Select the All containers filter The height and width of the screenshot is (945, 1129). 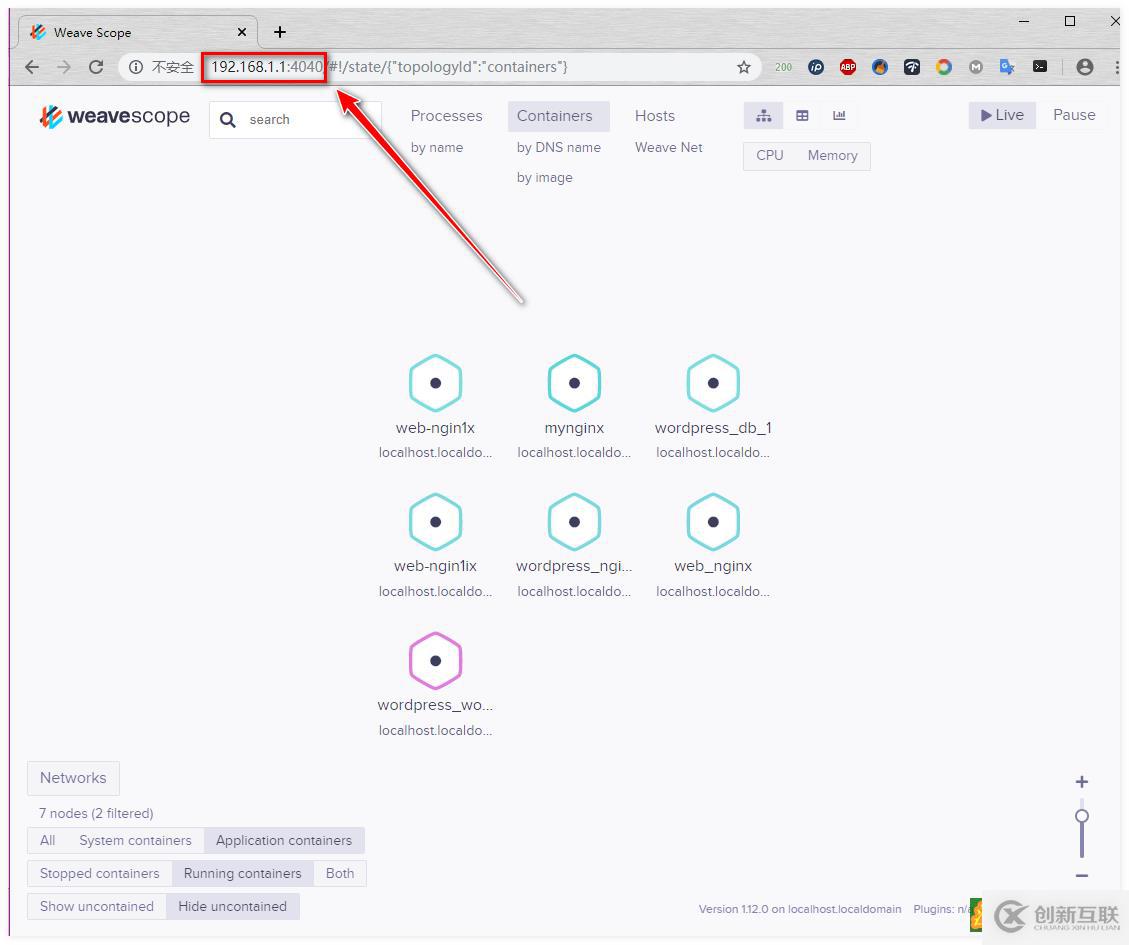click(x=48, y=841)
